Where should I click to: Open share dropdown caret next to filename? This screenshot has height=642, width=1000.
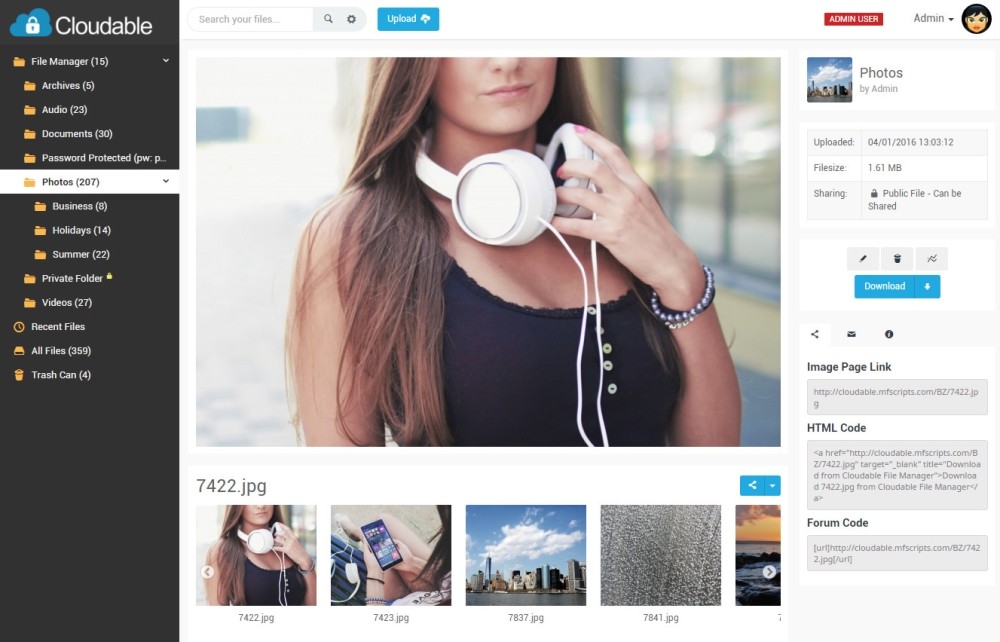[x=772, y=485]
